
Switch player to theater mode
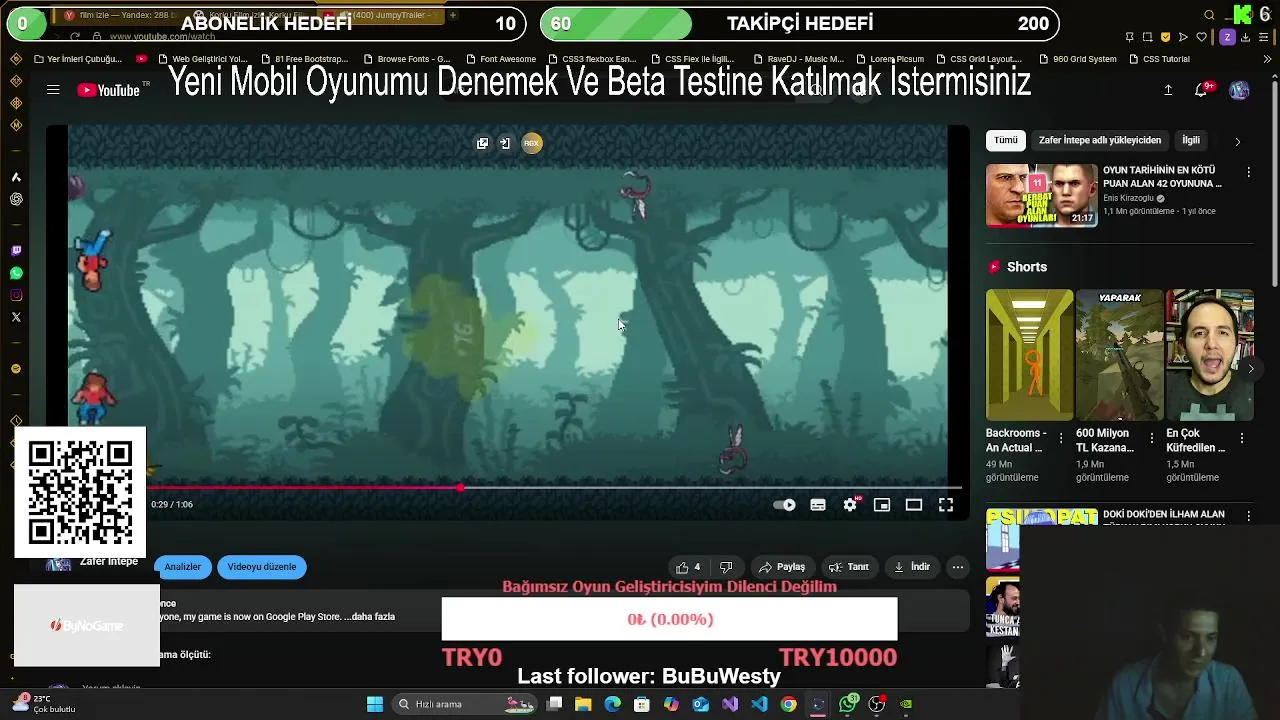click(914, 505)
